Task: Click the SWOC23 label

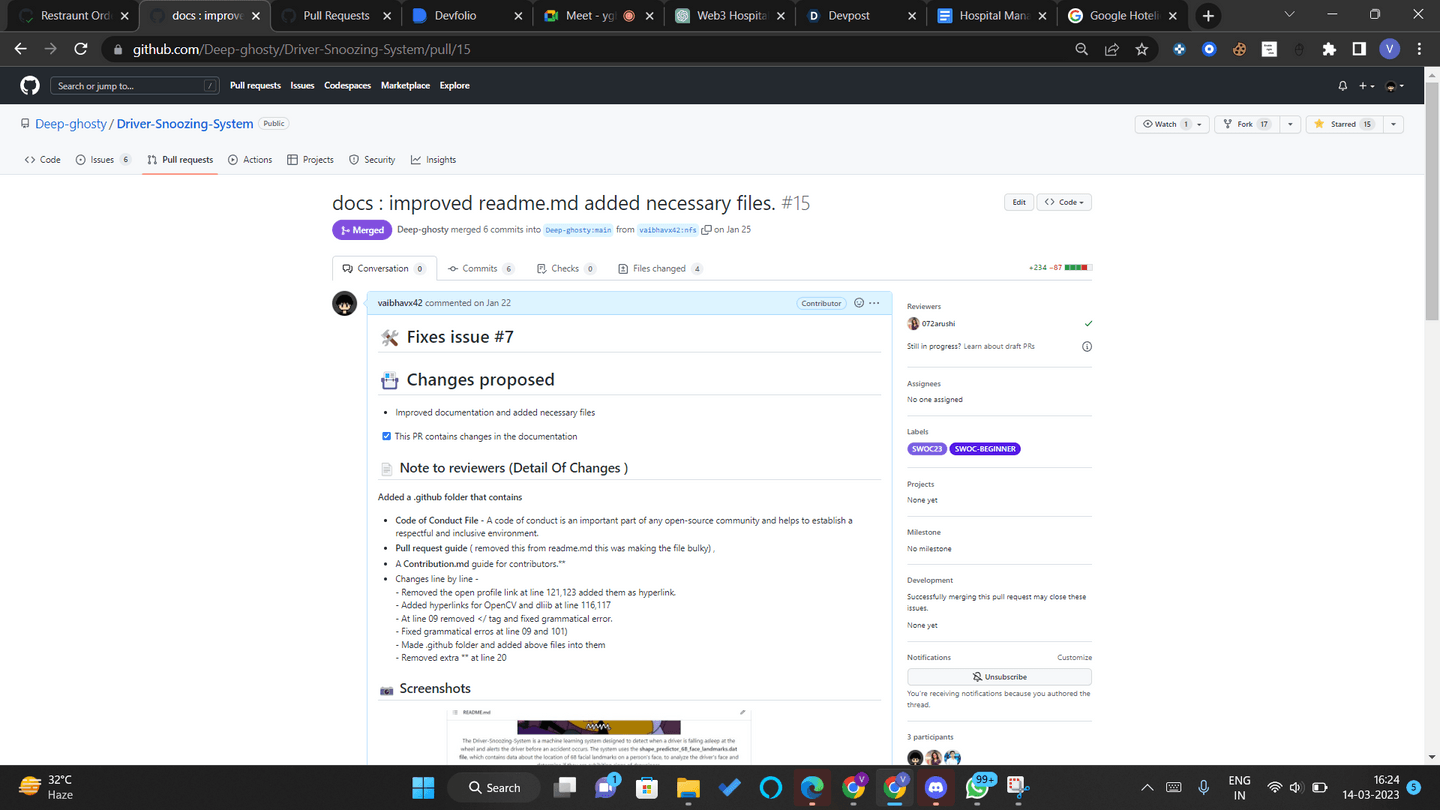Action: click(x=927, y=449)
